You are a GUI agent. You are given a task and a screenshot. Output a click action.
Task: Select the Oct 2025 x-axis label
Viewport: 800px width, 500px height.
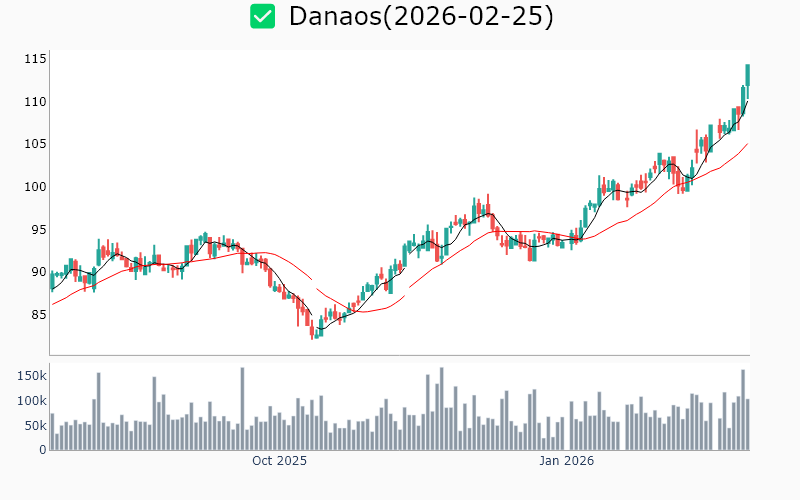click(x=279, y=461)
